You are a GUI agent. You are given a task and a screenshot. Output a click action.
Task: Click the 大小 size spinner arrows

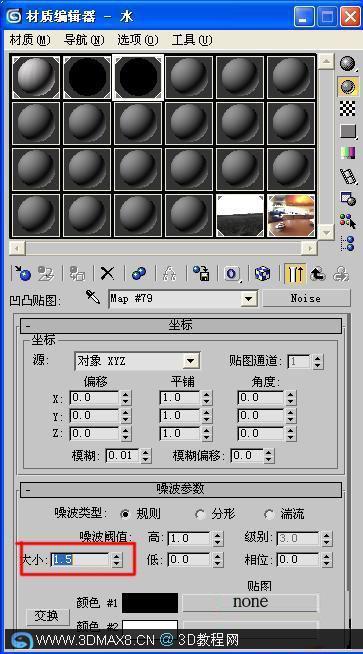pos(117,559)
